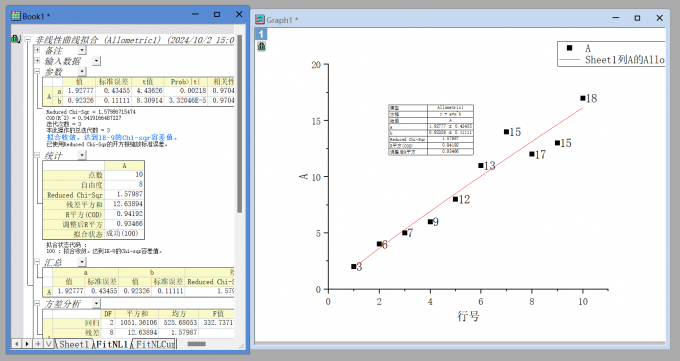
Task: Click the graph legend box
Action: coord(611,54)
